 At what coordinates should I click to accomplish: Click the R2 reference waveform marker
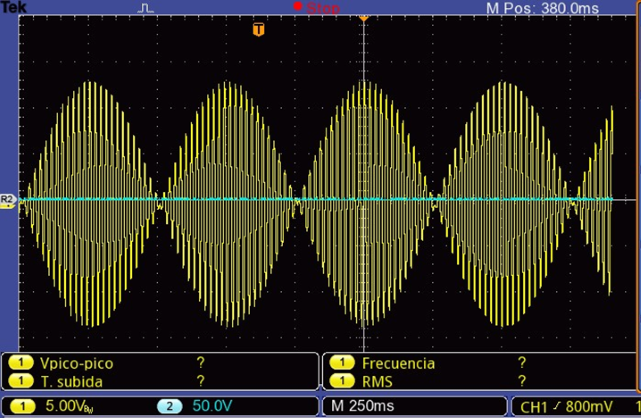(x=7, y=200)
